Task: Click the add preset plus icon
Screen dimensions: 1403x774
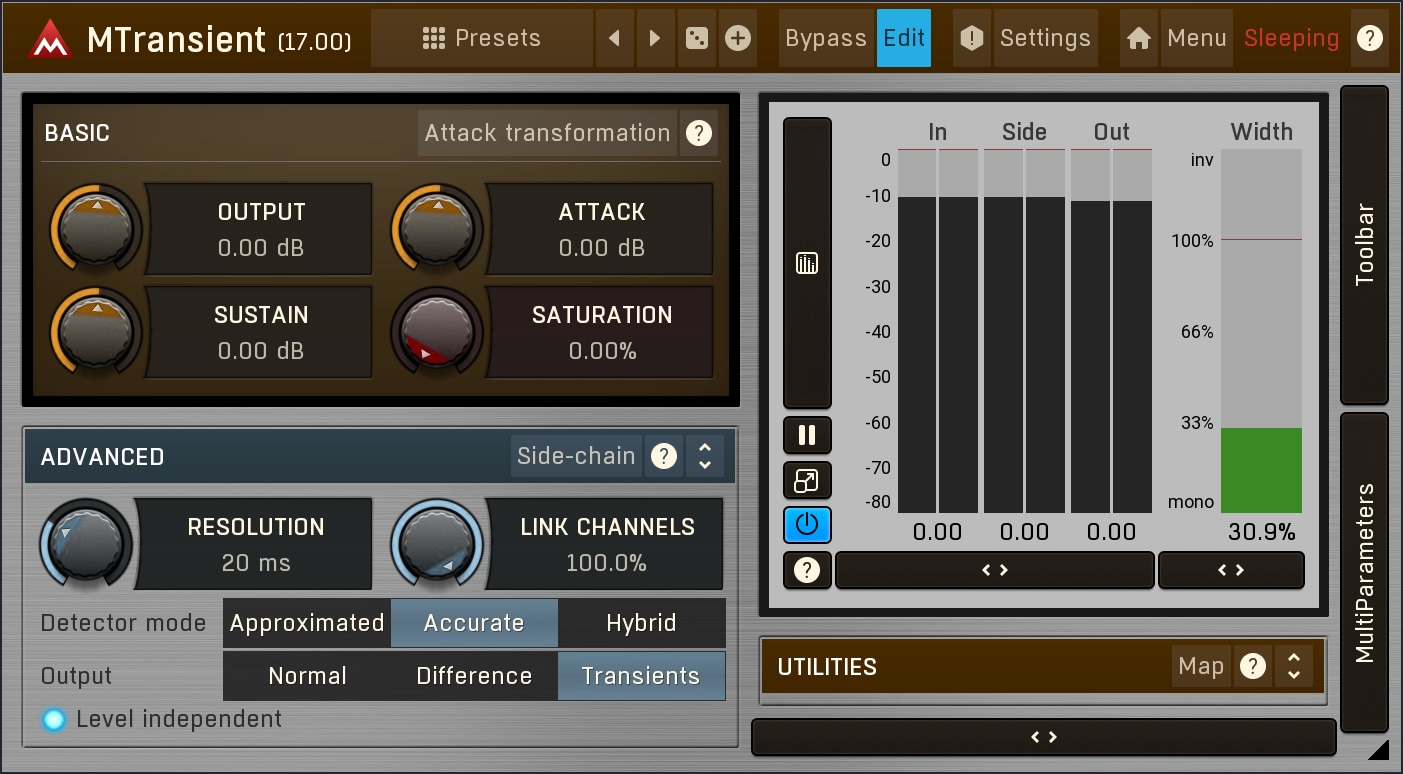Action: [738, 38]
